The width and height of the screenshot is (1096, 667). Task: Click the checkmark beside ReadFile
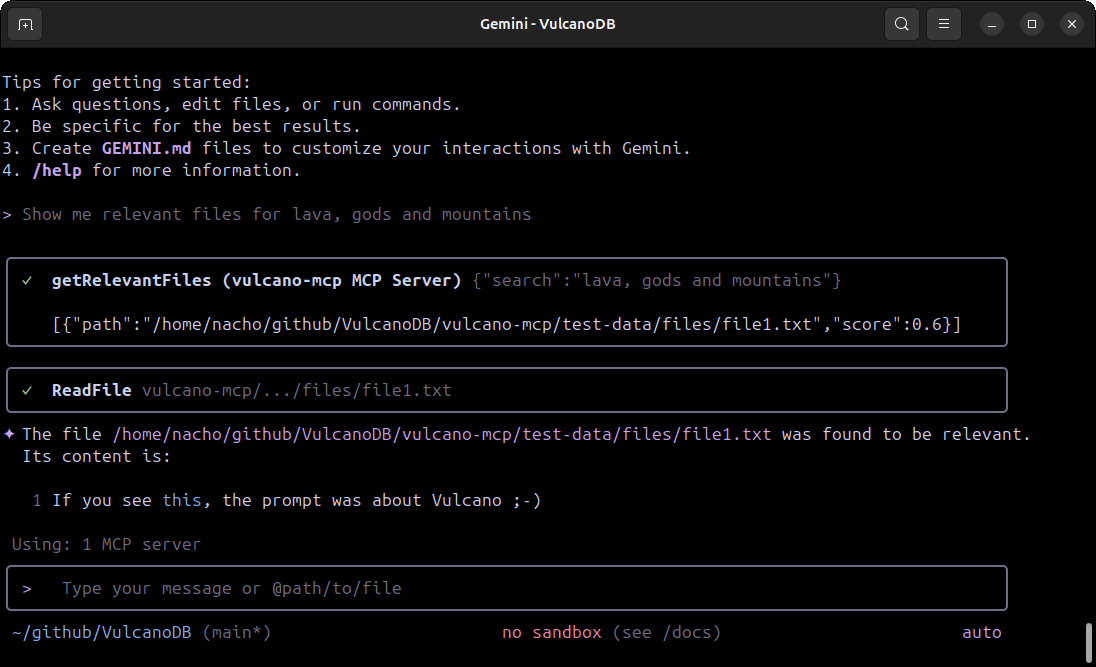(26, 390)
